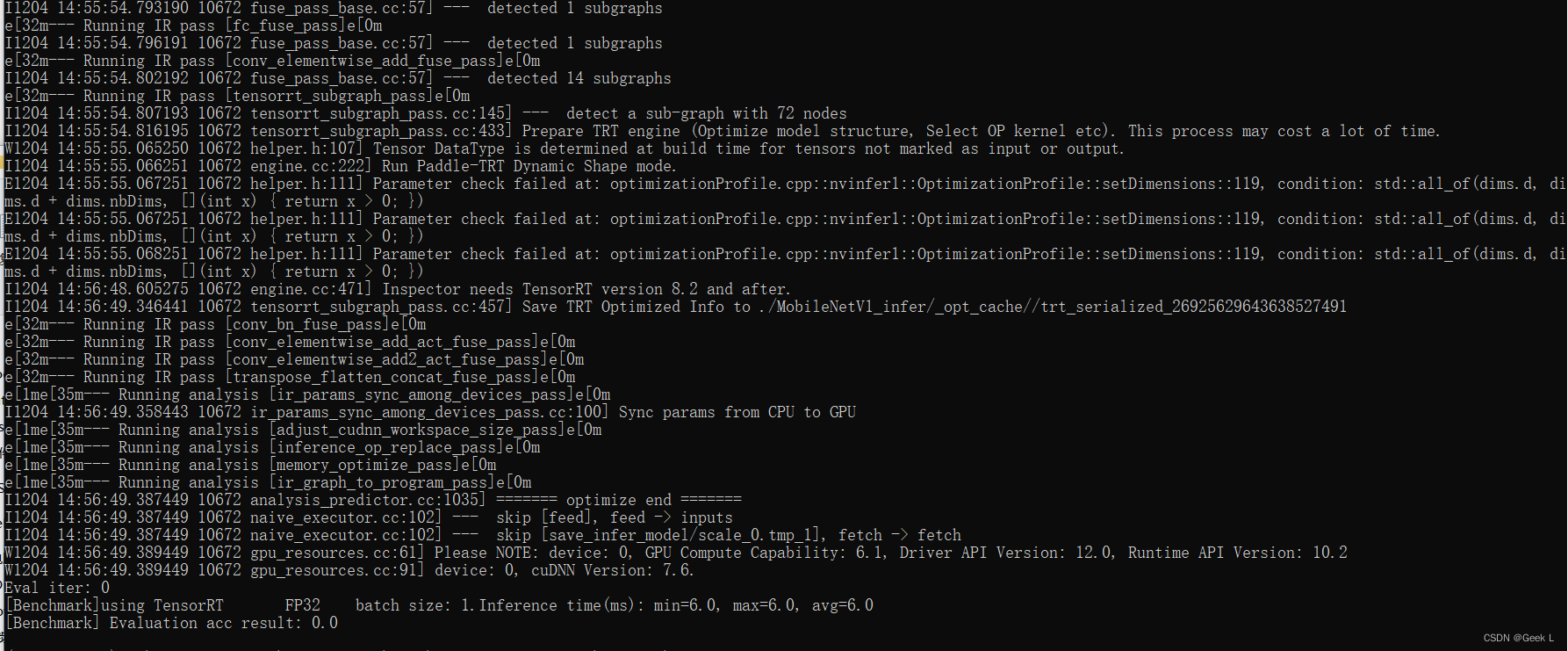Click the 'Inspector needs TensorRT version 8.2' line
This screenshot has width=1568, height=651.
[x=397, y=289]
